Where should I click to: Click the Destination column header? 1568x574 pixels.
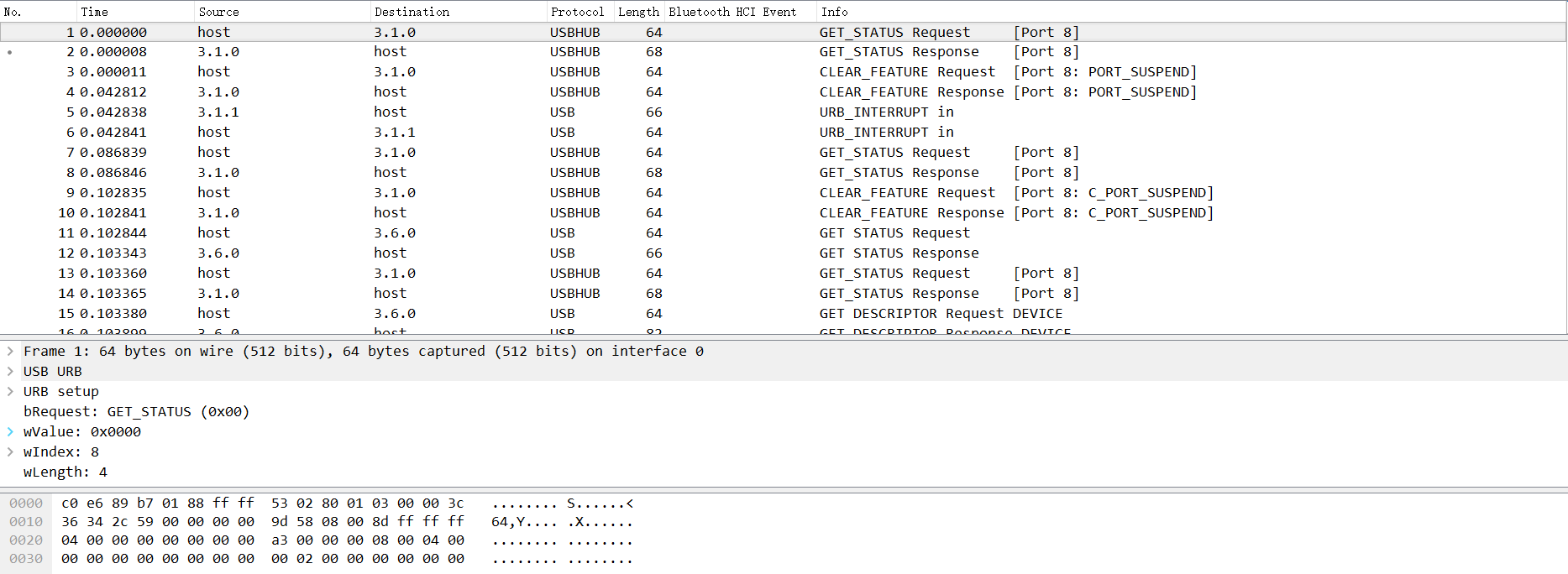point(412,12)
